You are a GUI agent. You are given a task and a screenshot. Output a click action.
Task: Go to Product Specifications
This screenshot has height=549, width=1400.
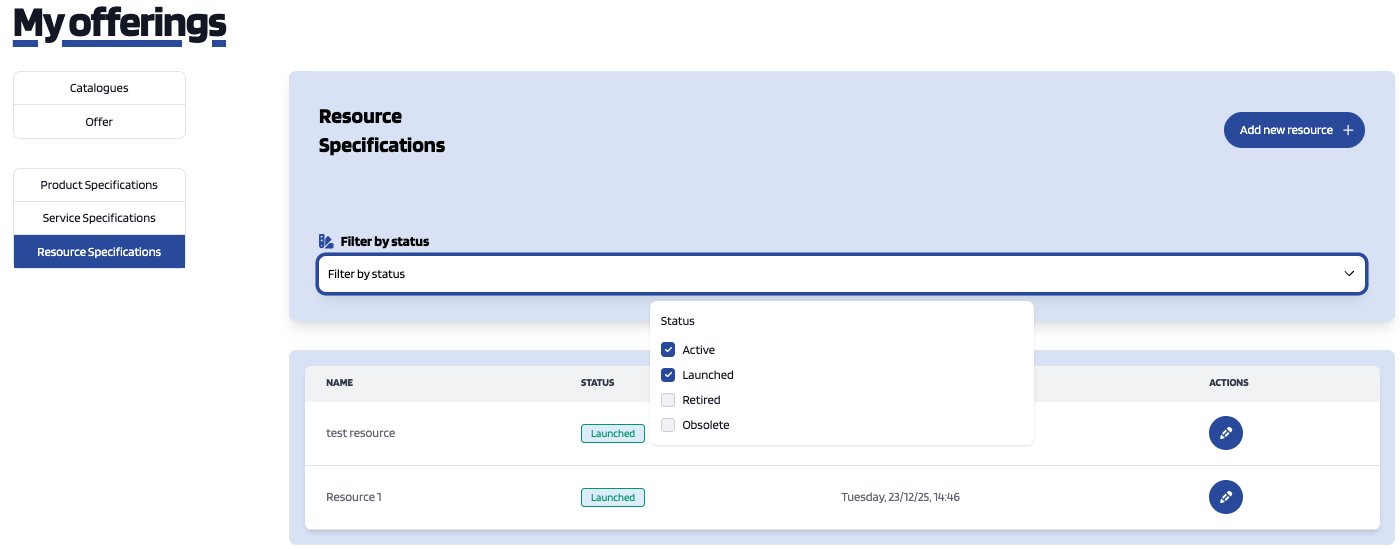[99, 185]
